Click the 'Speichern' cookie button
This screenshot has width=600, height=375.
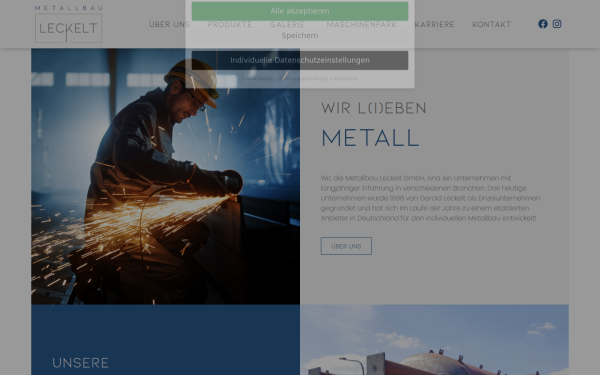pos(300,36)
